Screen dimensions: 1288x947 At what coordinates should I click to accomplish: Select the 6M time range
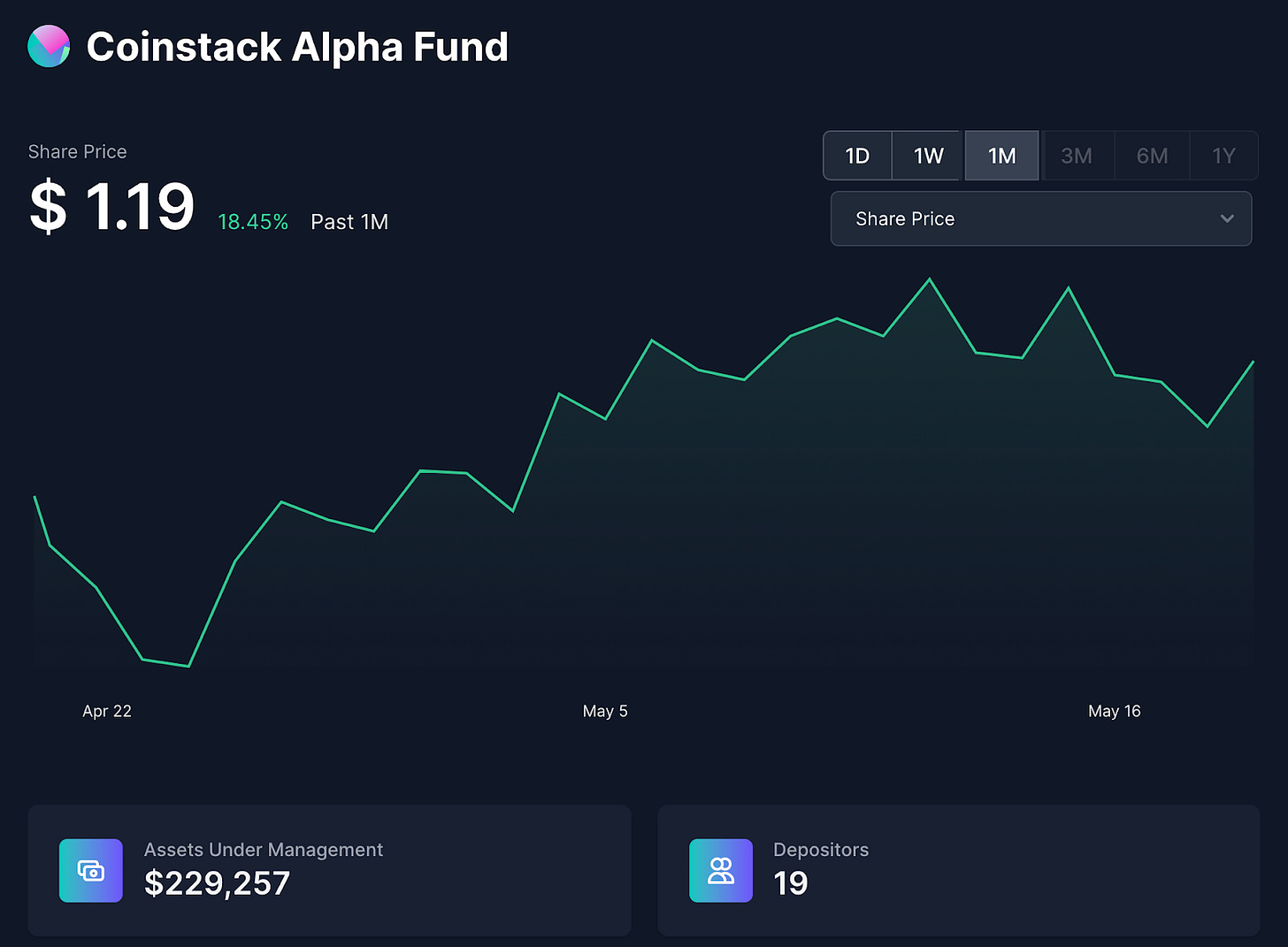pyautogui.click(x=1152, y=156)
